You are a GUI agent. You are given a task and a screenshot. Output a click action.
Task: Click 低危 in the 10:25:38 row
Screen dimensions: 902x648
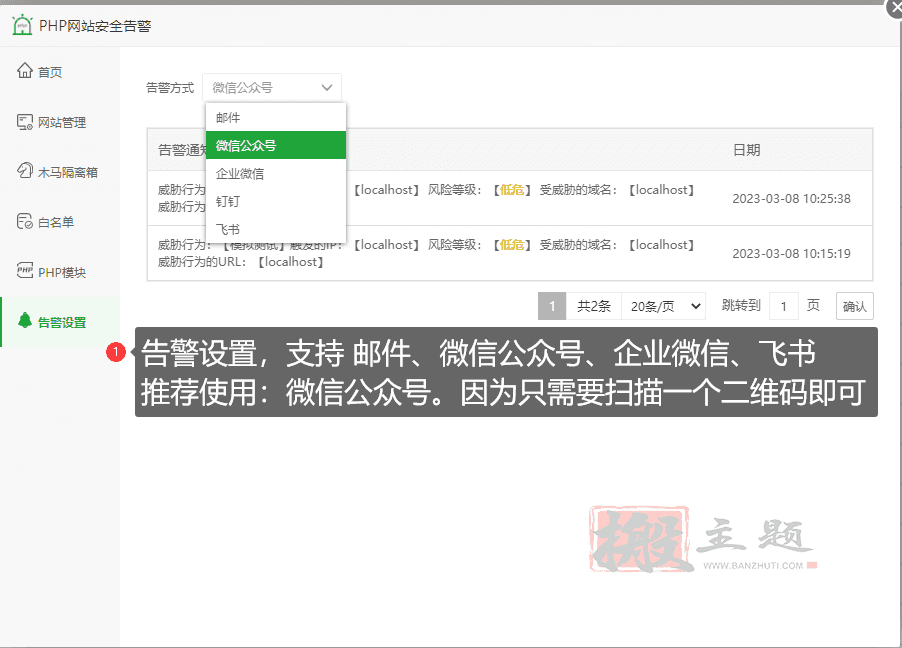[511, 190]
